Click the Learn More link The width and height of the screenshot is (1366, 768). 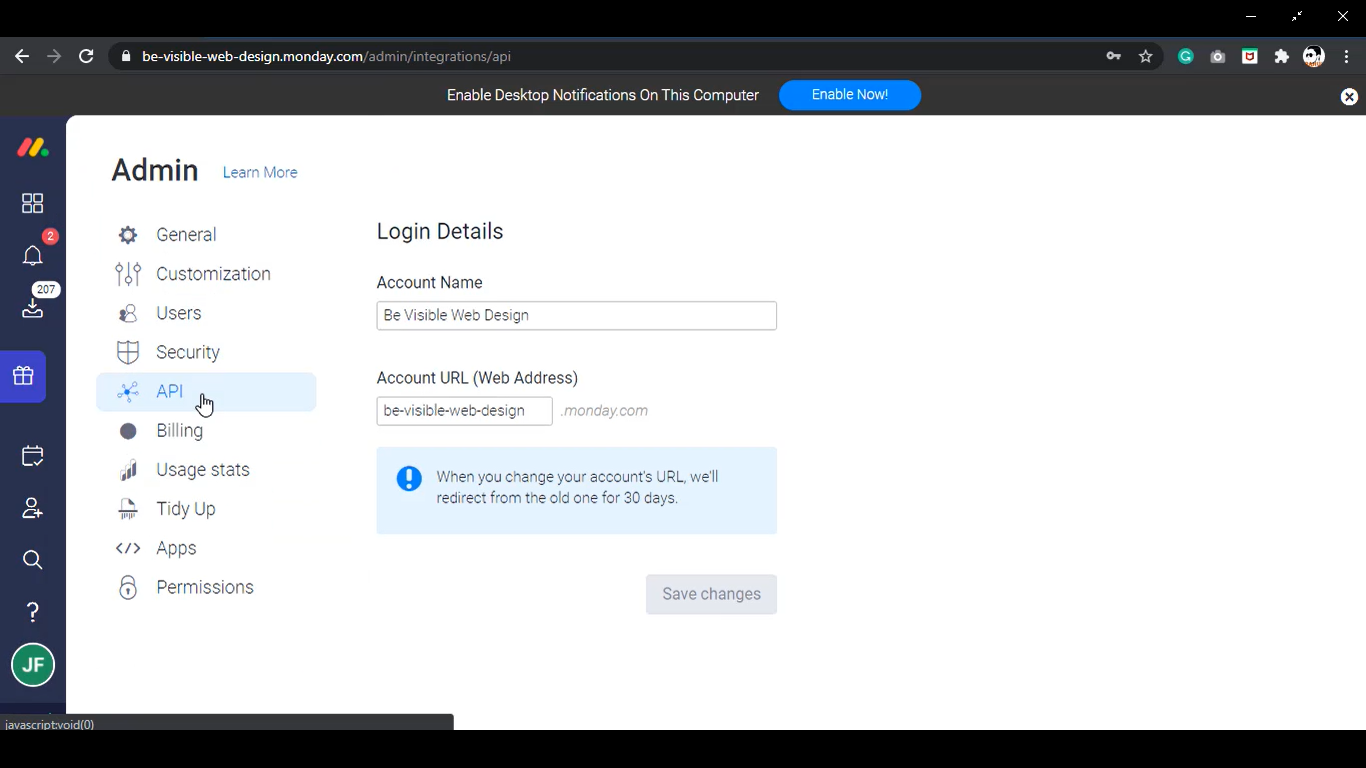point(260,172)
